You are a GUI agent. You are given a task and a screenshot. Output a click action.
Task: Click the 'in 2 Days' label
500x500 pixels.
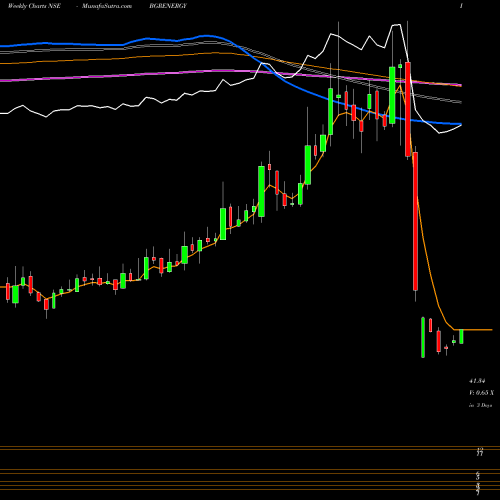pos(480,405)
